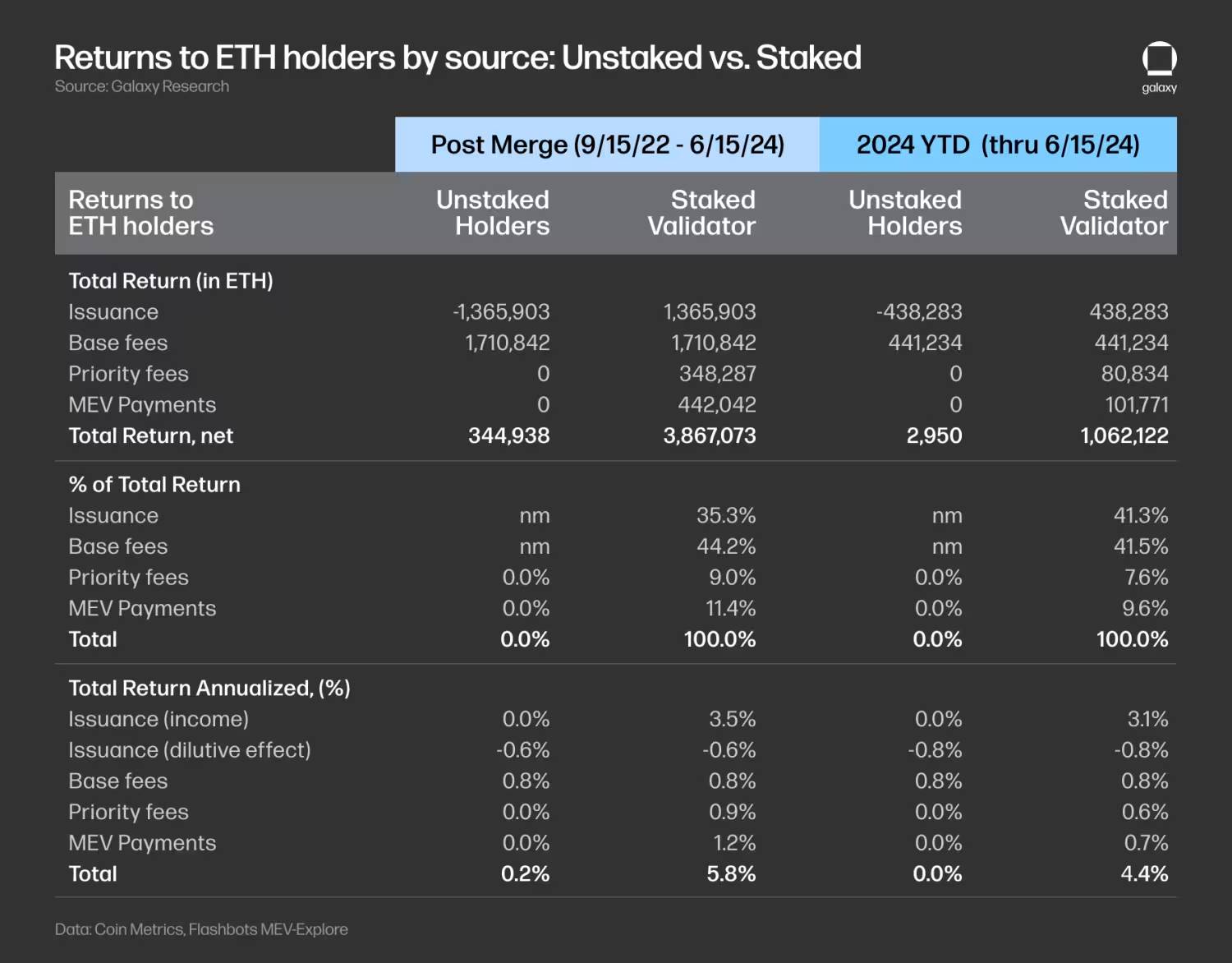
Task: Click the 'Total Return Annualized, (%)' section heading
Action: (209, 688)
